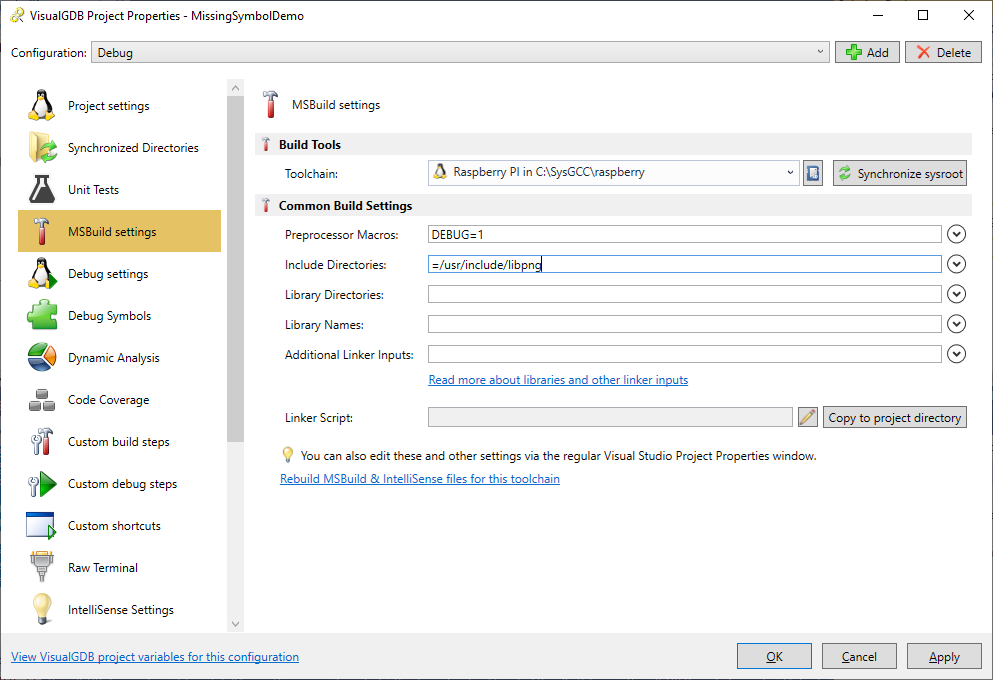The width and height of the screenshot is (993, 680).
Task: Click the Raw Terminal serial connector icon
Action: [x=42, y=567]
